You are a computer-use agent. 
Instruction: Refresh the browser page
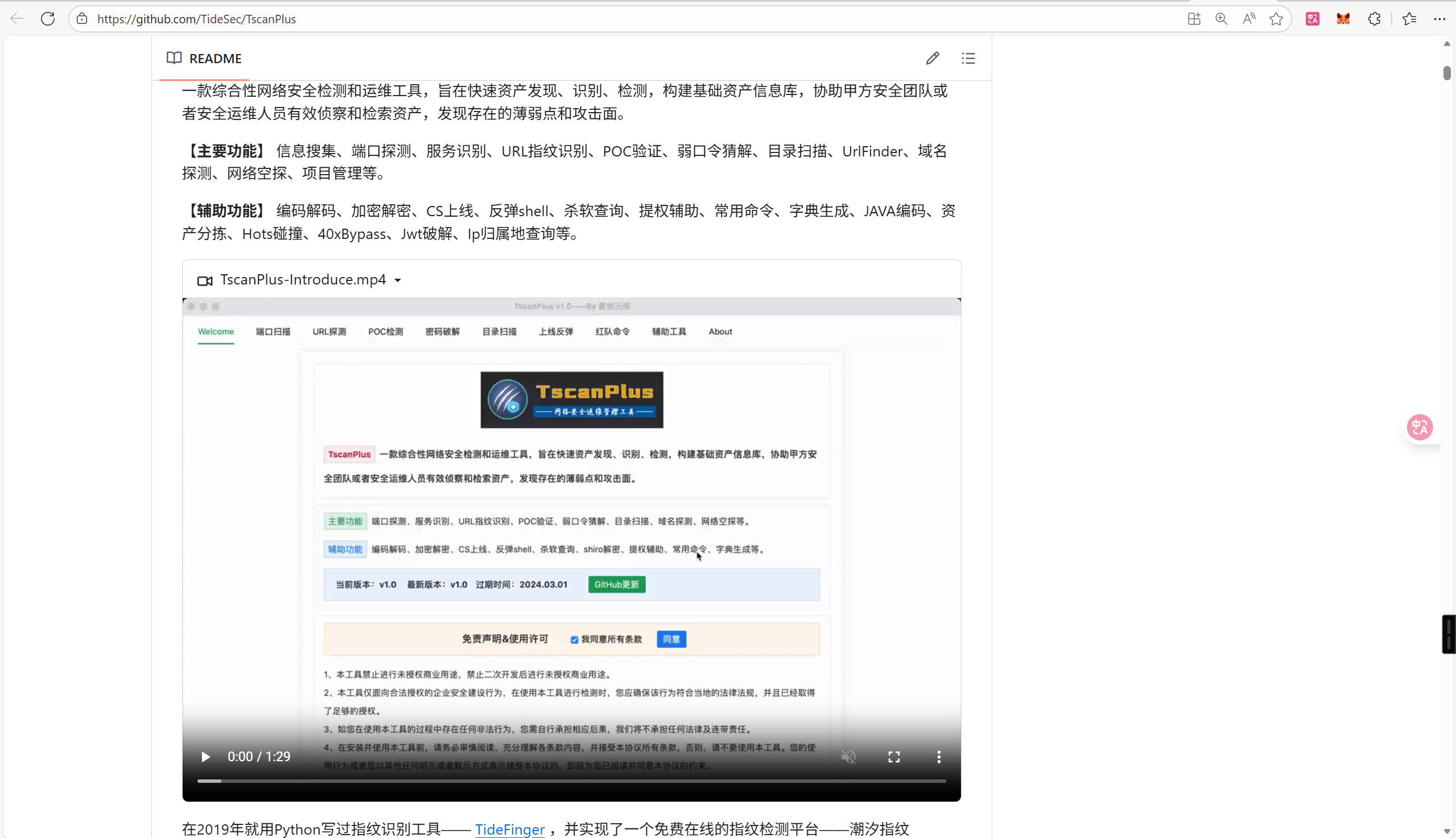(48, 19)
